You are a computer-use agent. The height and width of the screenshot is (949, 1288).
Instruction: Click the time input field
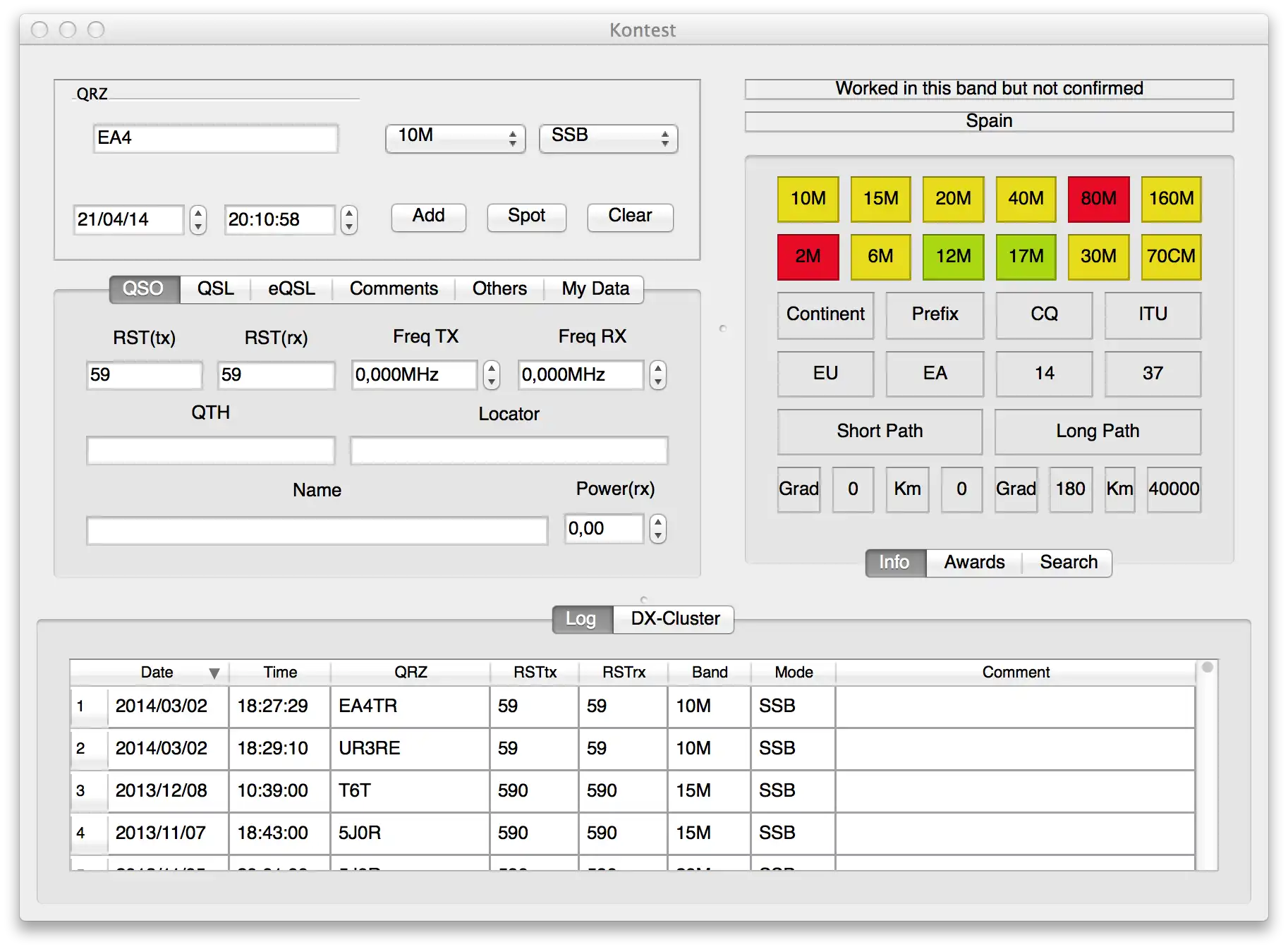[x=279, y=220]
